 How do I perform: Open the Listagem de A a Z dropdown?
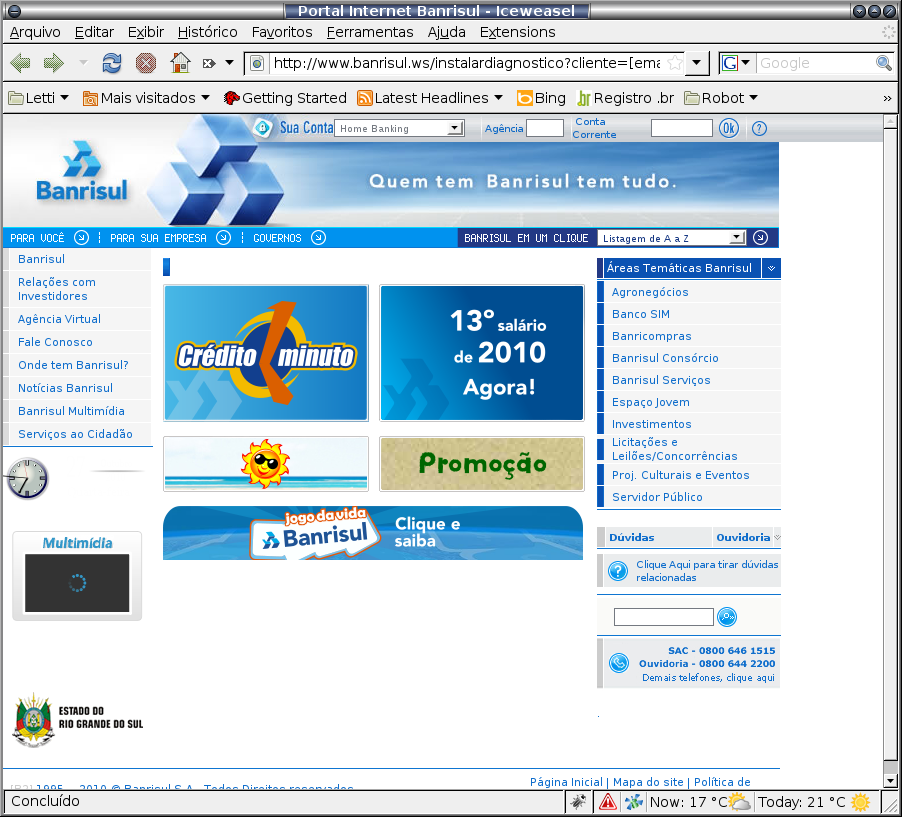672,238
